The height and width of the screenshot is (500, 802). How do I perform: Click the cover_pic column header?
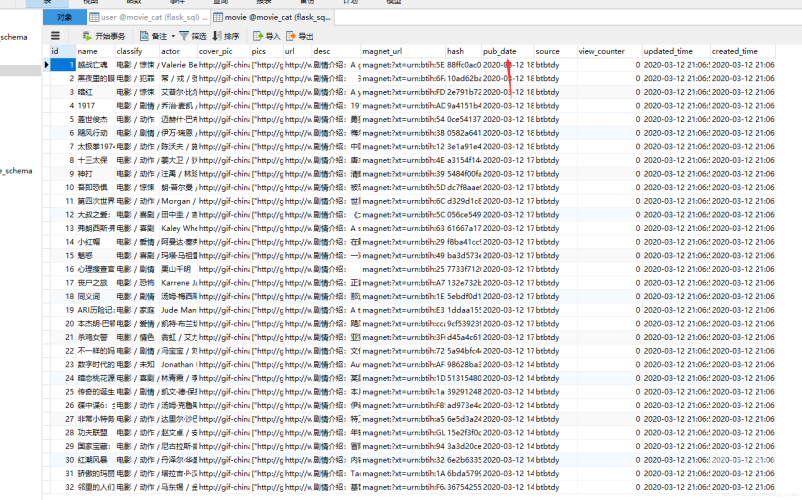(224, 51)
